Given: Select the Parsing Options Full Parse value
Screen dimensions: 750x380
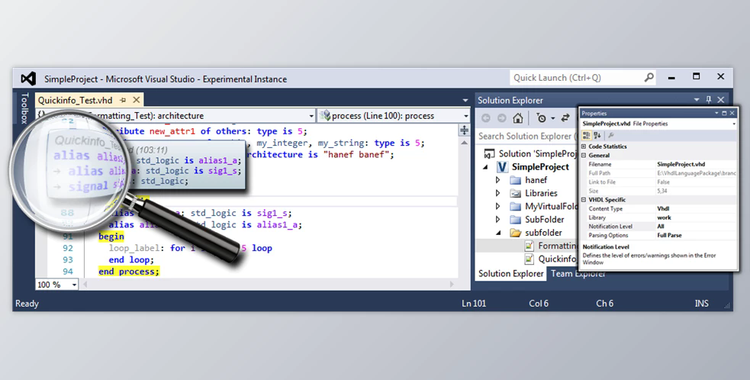Looking at the screenshot, I should 669,235.
